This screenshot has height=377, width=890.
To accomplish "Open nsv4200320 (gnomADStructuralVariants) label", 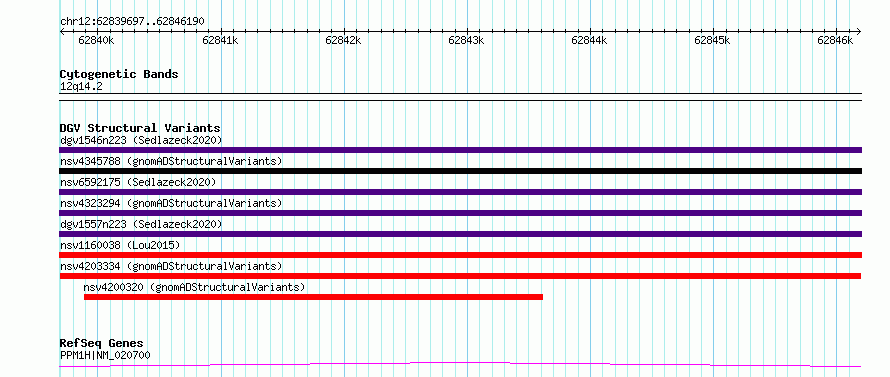I will coord(194,287).
